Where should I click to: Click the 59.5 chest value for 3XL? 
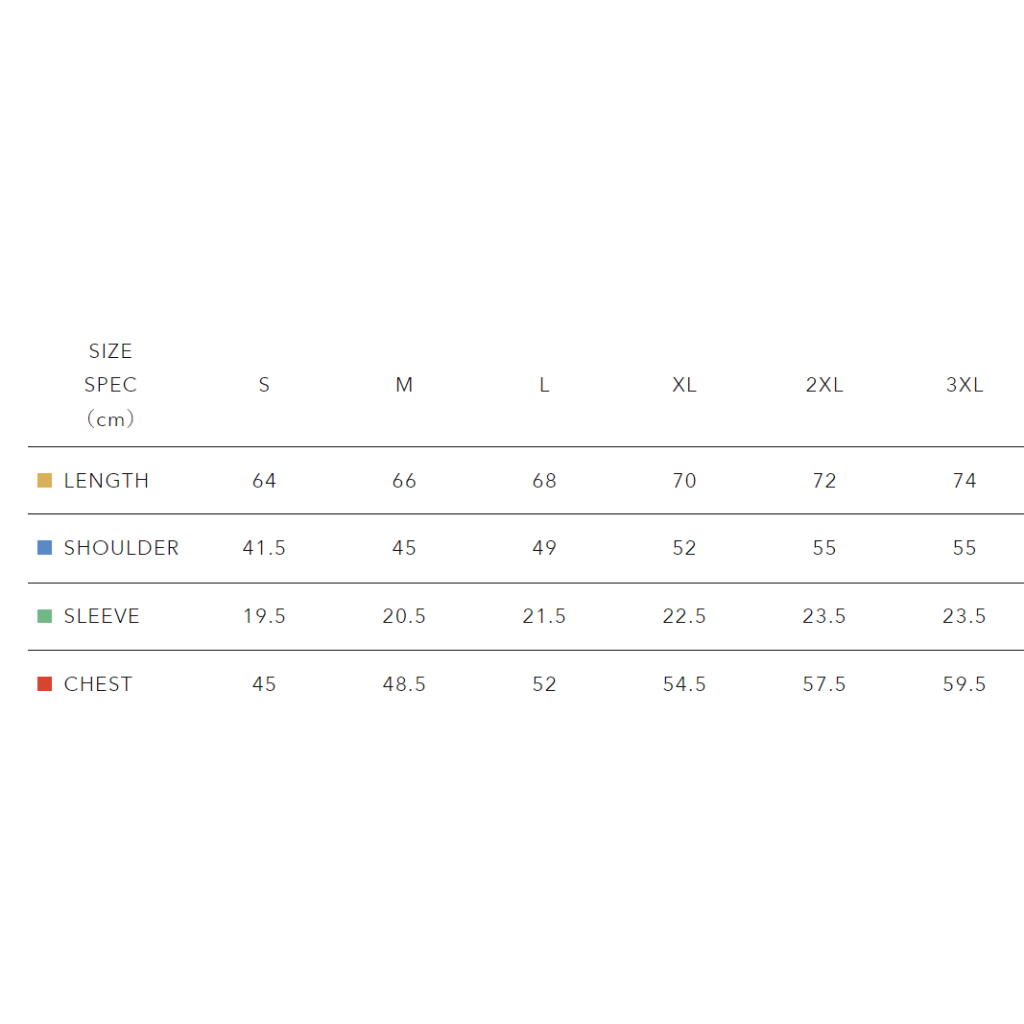964,684
